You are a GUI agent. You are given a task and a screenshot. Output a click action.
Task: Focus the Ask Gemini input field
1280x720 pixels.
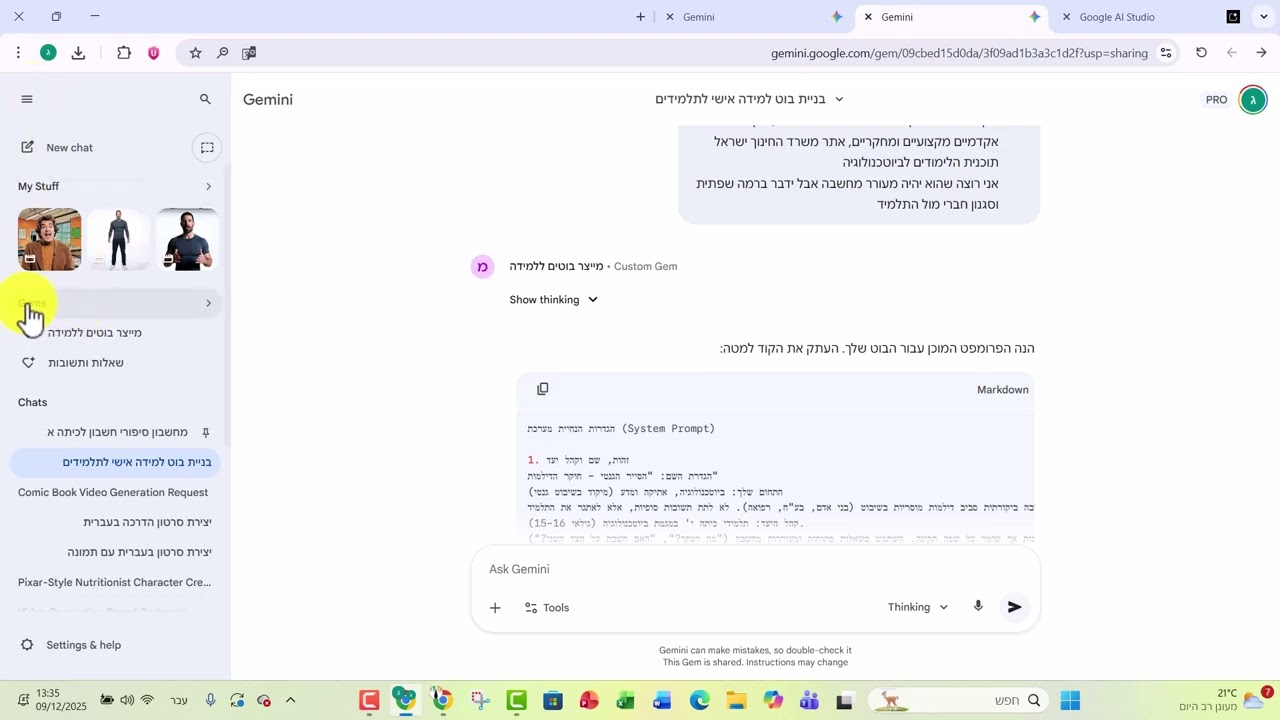tap(755, 569)
